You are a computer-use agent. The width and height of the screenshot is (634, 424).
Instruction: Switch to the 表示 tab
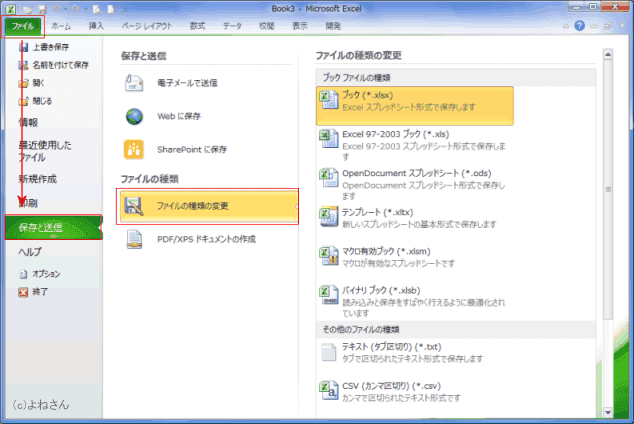pos(300,26)
